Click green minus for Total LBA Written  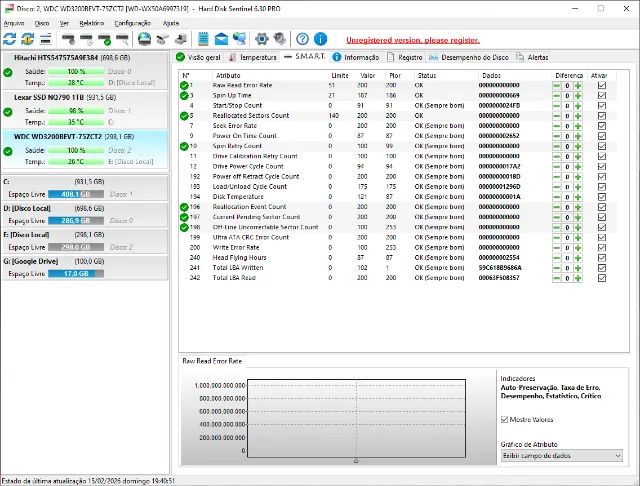coord(556,268)
